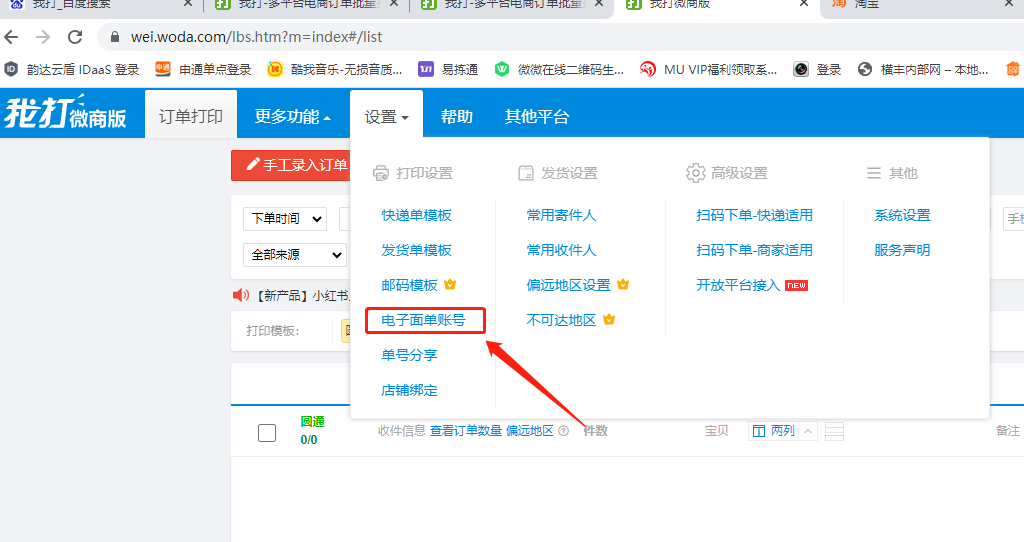This screenshot has width=1024, height=542.
Task: Choose 快递单模板 in print settings
Action: [x=416, y=215]
